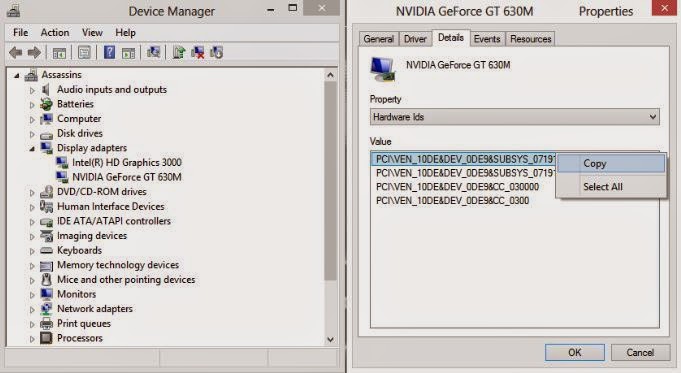Click the Human Interface Devices icon
The height and width of the screenshot is (373, 681).
click(x=46, y=206)
